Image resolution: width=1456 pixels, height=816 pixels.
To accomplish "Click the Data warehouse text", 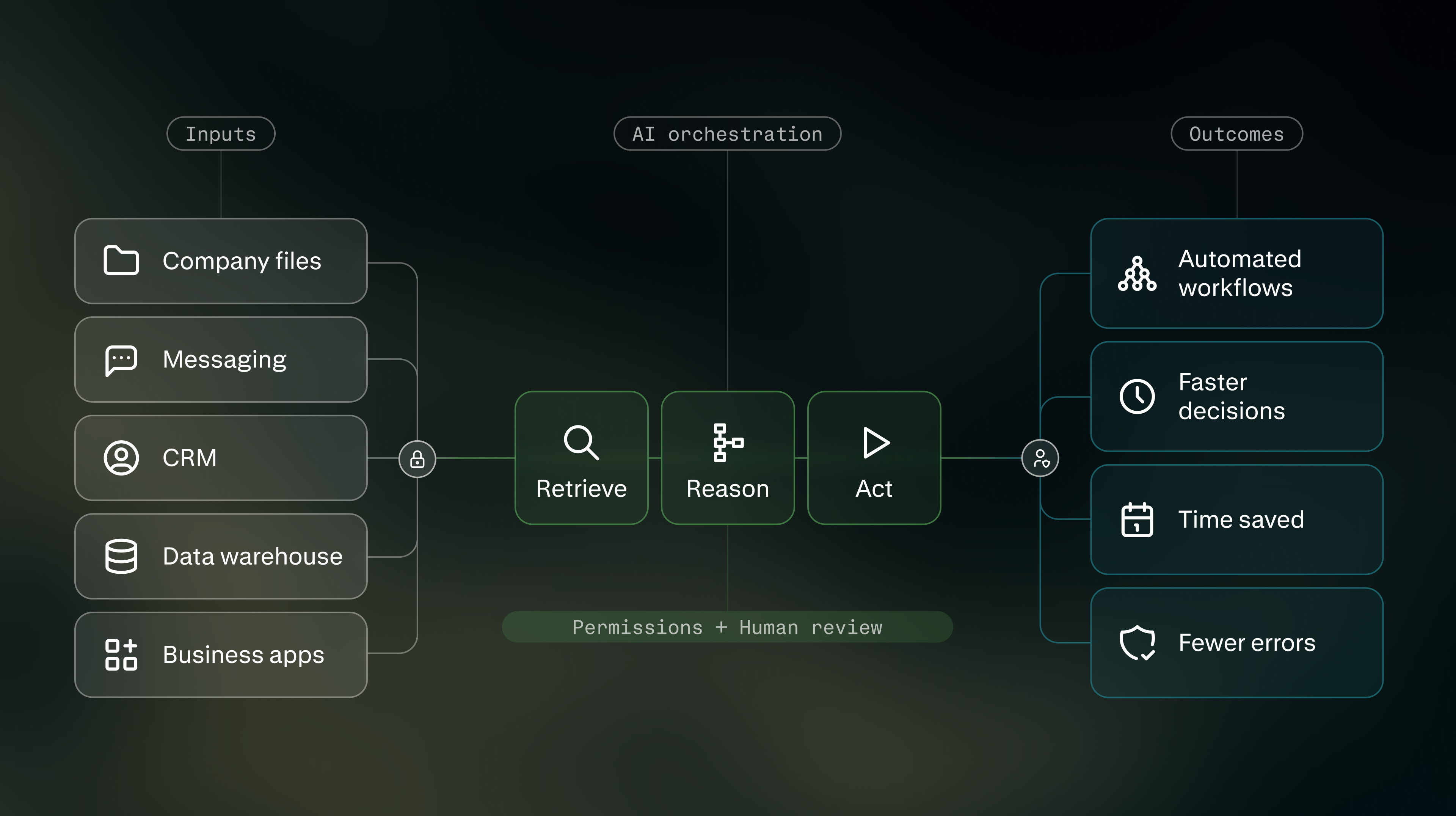I will pyautogui.click(x=253, y=557).
